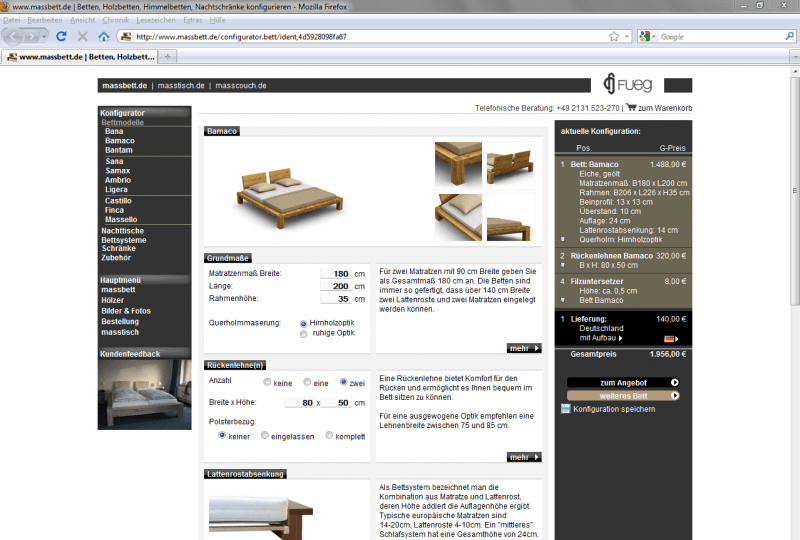Click the headboard rear view thumbnail

[510, 165]
